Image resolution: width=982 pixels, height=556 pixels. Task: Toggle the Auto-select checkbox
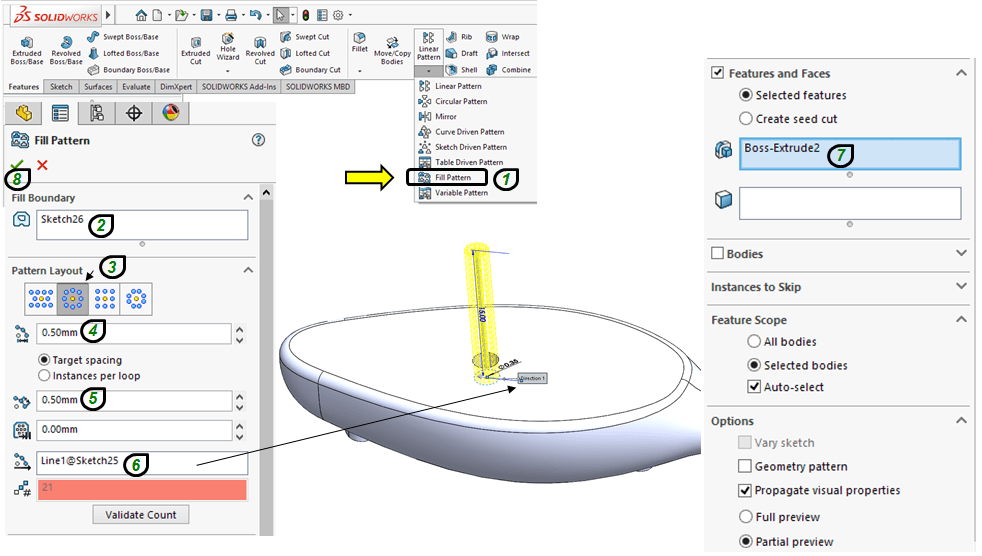tap(755, 387)
